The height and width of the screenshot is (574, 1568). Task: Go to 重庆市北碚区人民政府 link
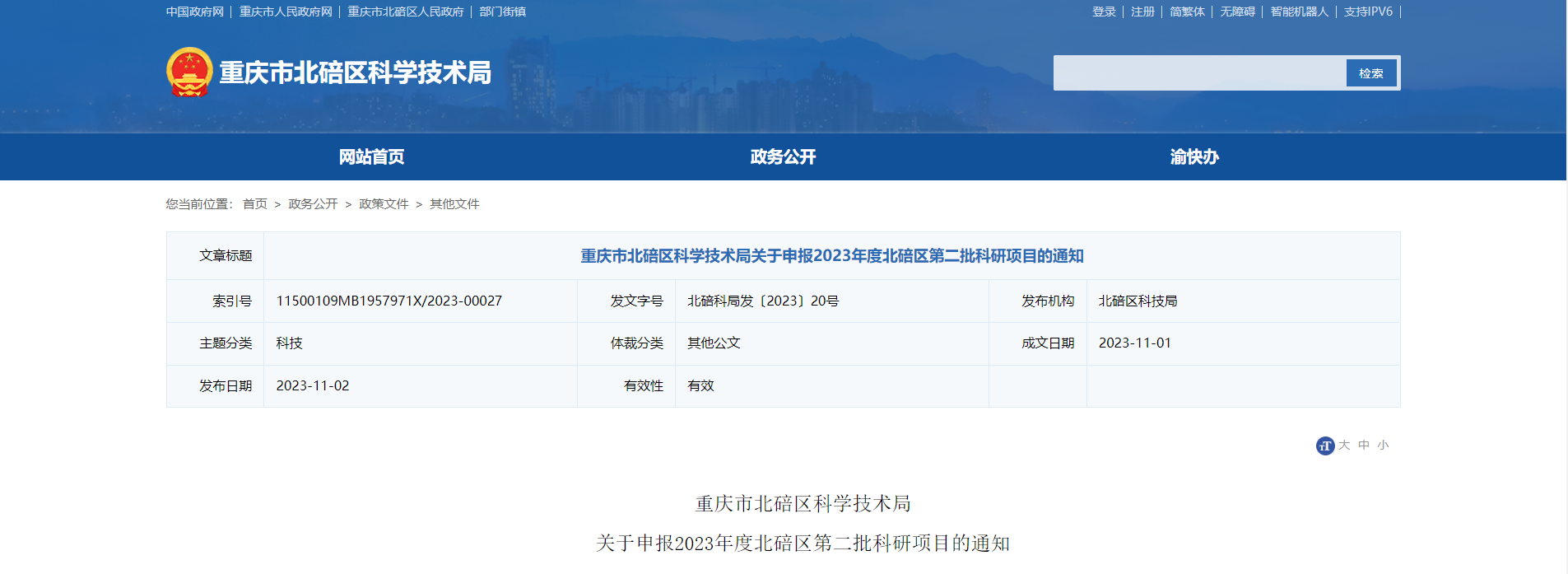(x=406, y=12)
